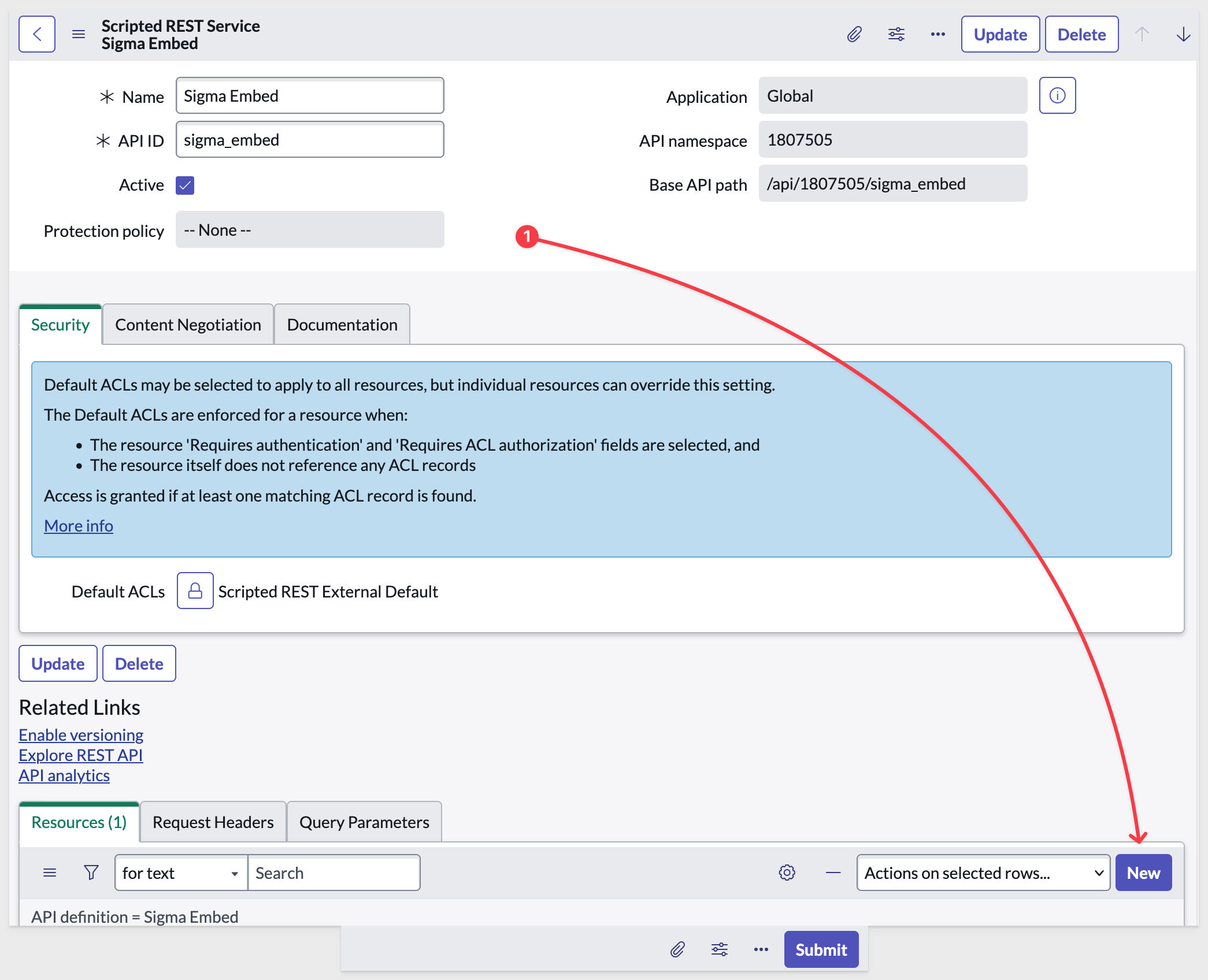Click the lower Delete button below Security
This screenshot has height=980, width=1208.
139,663
